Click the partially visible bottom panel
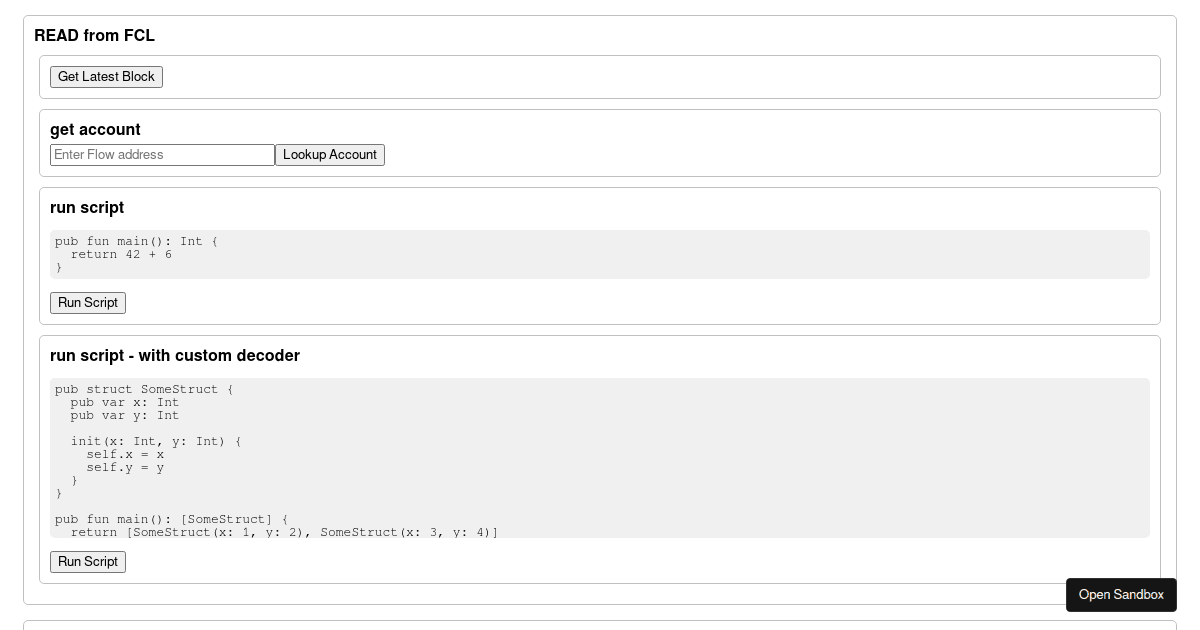Viewport: 1200px width, 630px height. 600,626
